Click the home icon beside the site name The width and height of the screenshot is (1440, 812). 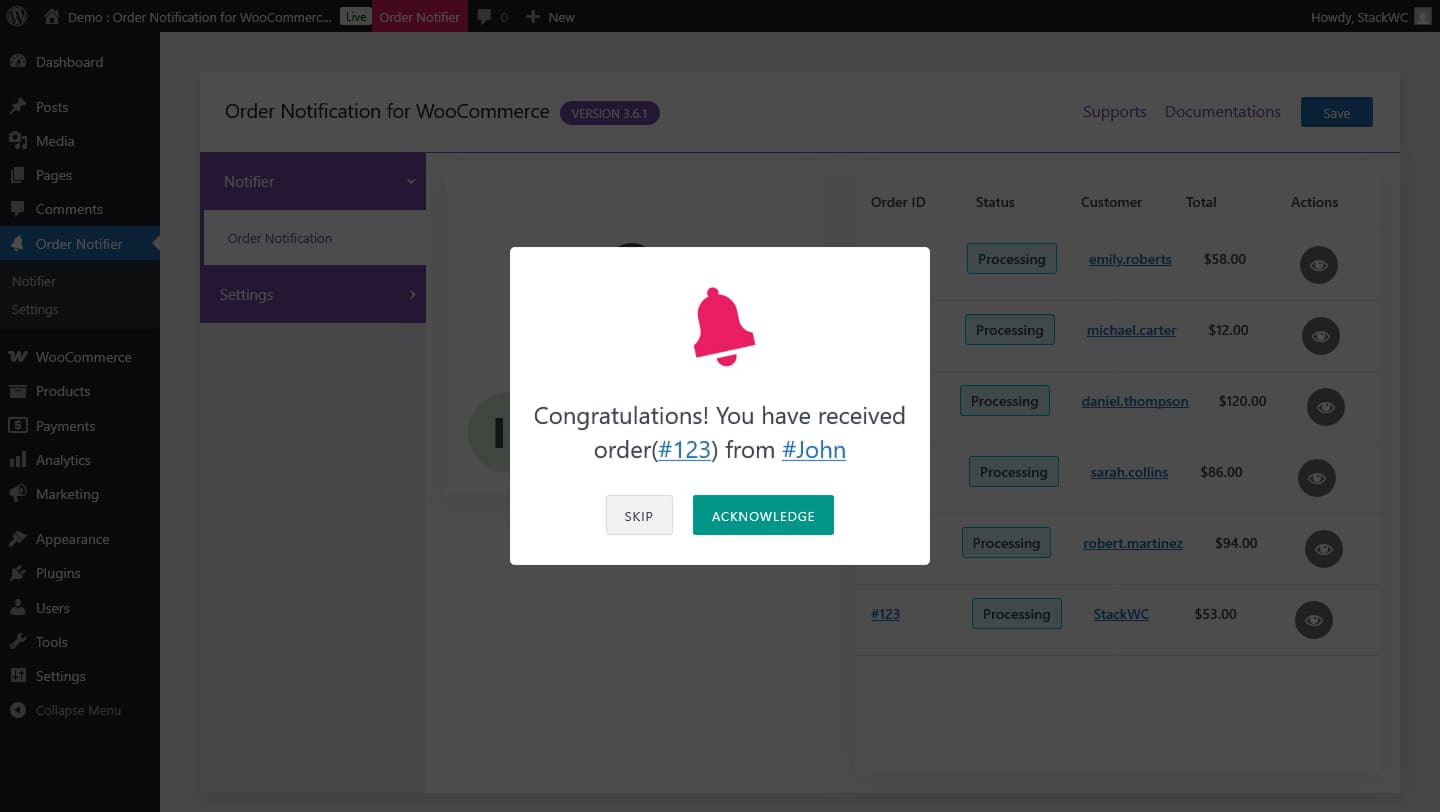[x=52, y=17]
